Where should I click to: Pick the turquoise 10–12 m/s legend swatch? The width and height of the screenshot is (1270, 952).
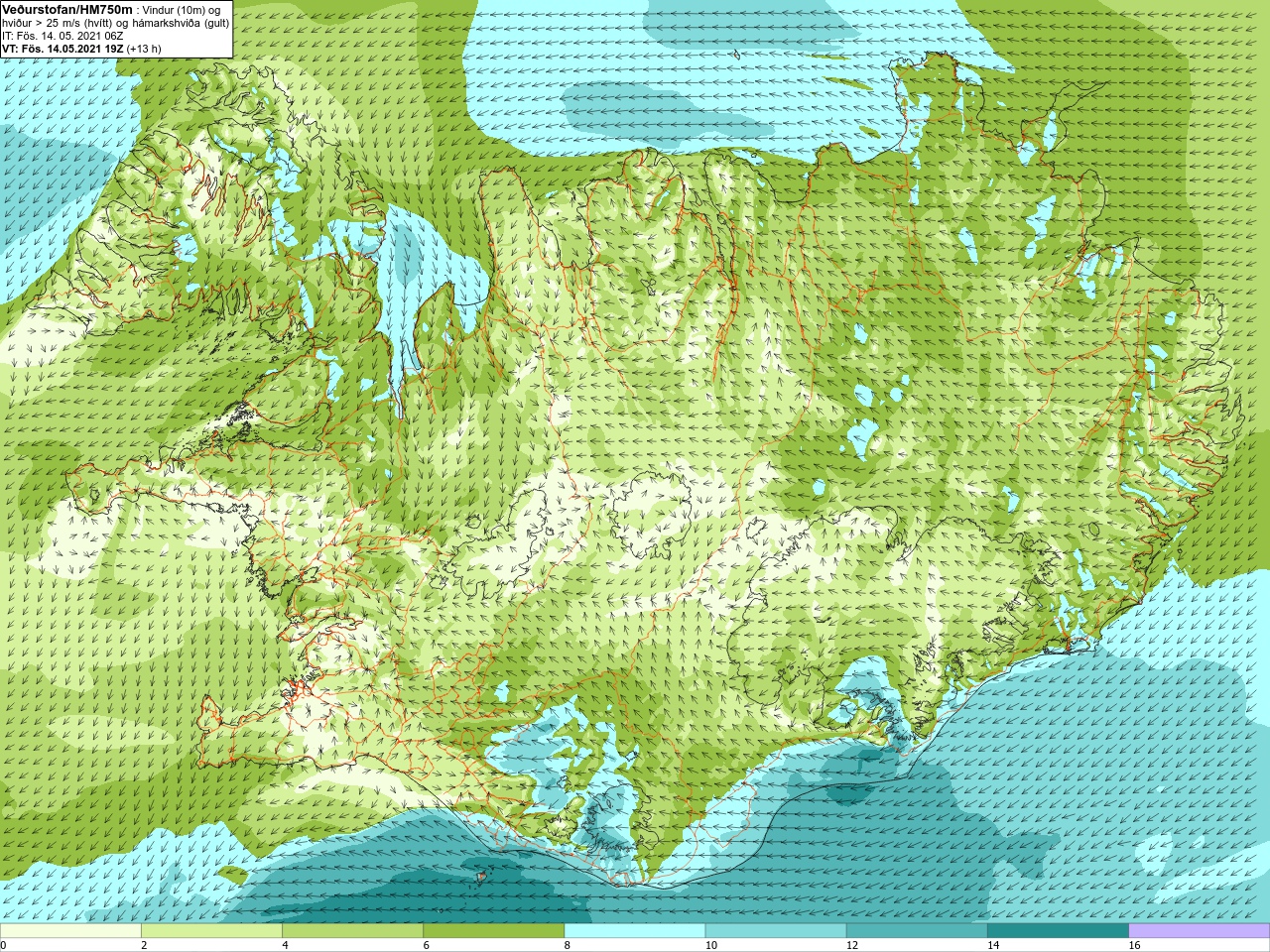[776, 931]
